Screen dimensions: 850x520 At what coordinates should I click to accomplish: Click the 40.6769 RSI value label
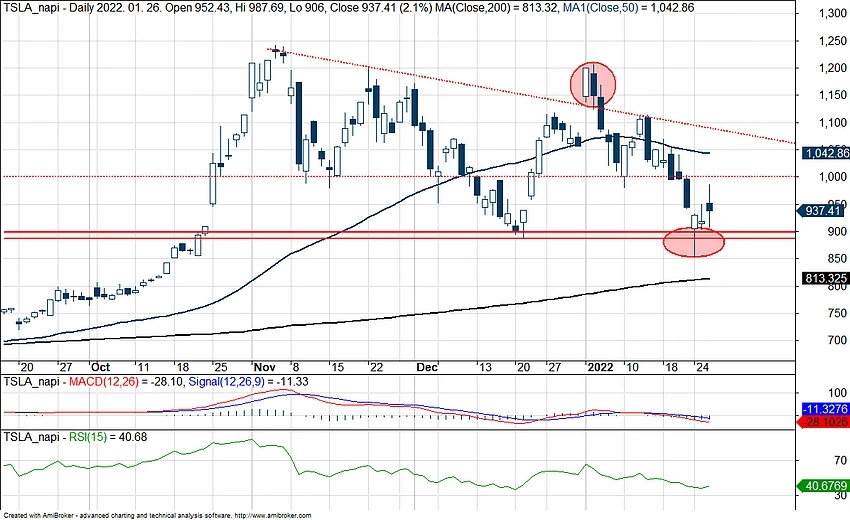pos(824,486)
